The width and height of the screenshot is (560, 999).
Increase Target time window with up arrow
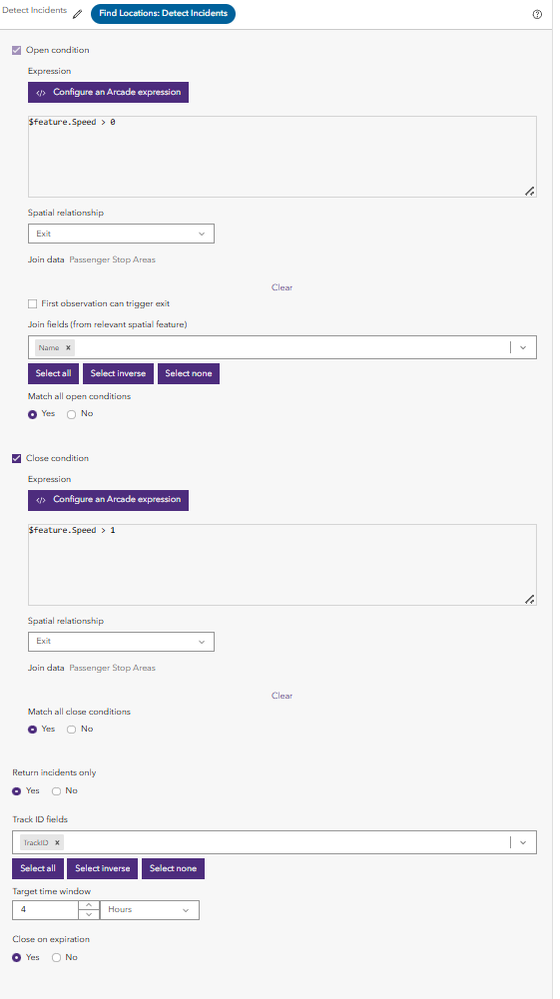coord(89,905)
